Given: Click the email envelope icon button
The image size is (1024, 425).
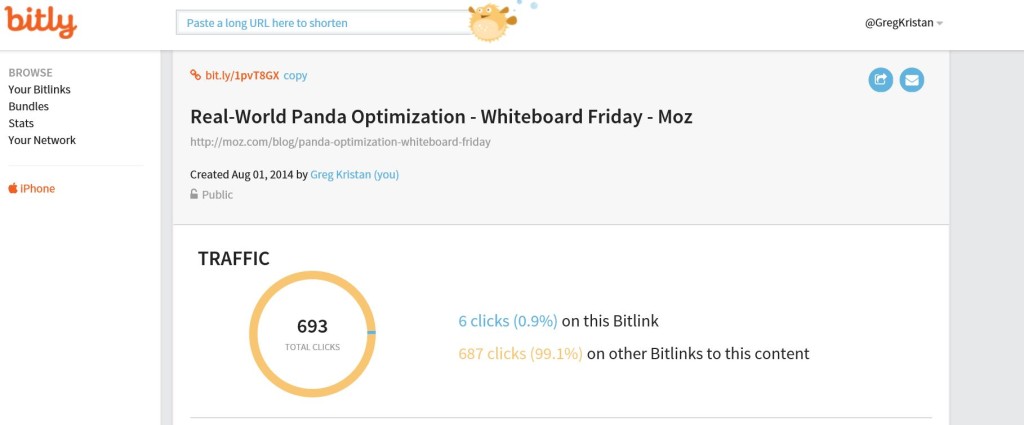Looking at the screenshot, I should pyautogui.click(x=912, y=80).
